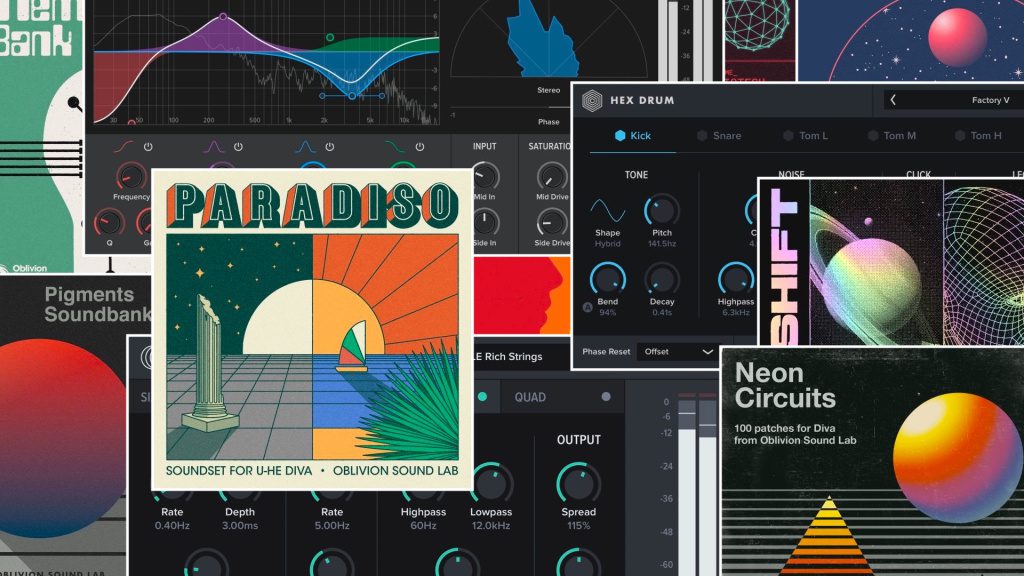Click the Spread output knob at 115%
Screen dimensions: 1024x576
[578, 483]
